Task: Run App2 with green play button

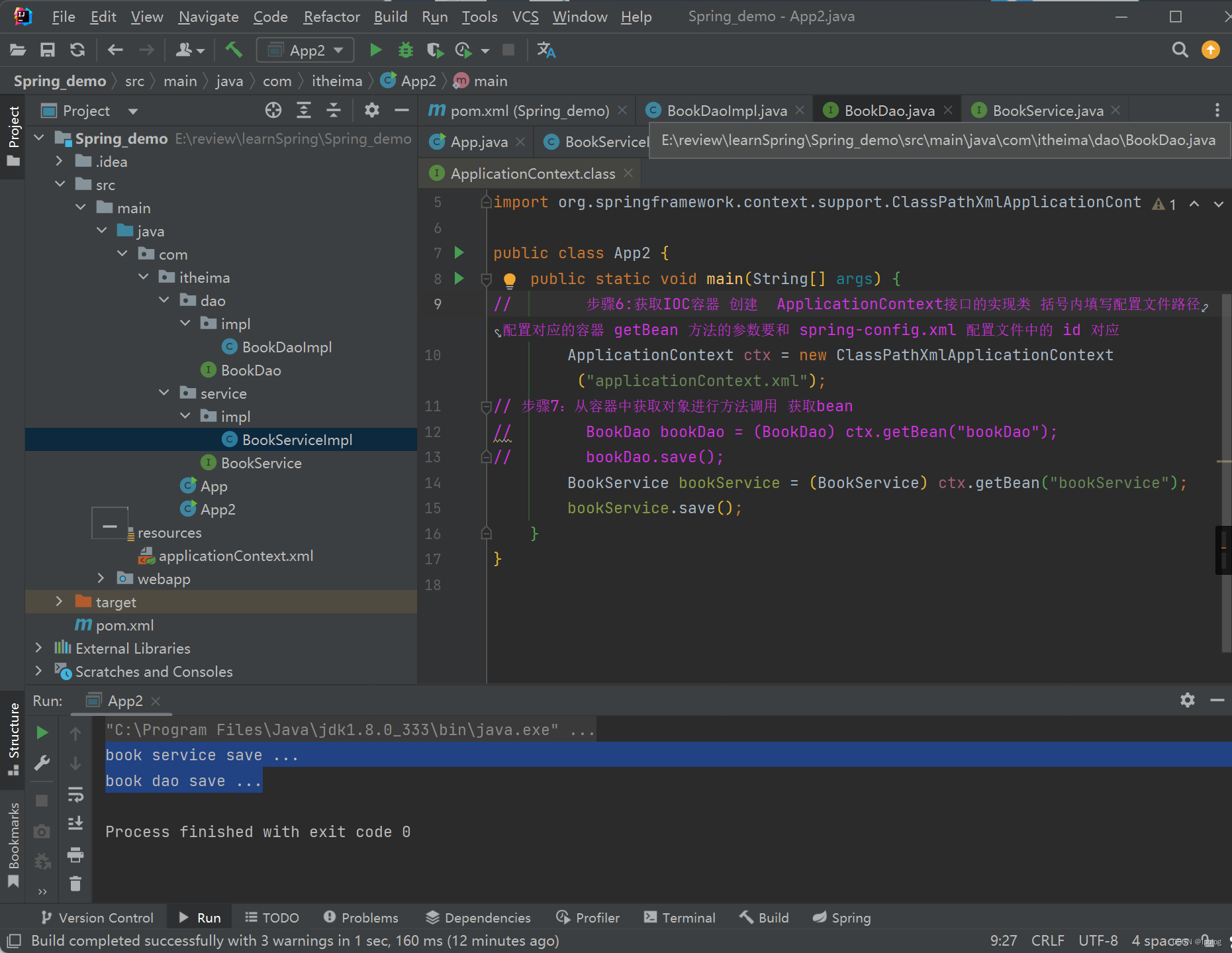Action: pos(375,50)
